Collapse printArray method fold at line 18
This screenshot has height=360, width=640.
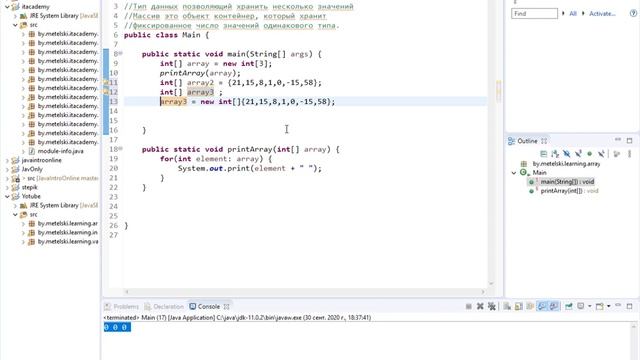coord(121,149)
